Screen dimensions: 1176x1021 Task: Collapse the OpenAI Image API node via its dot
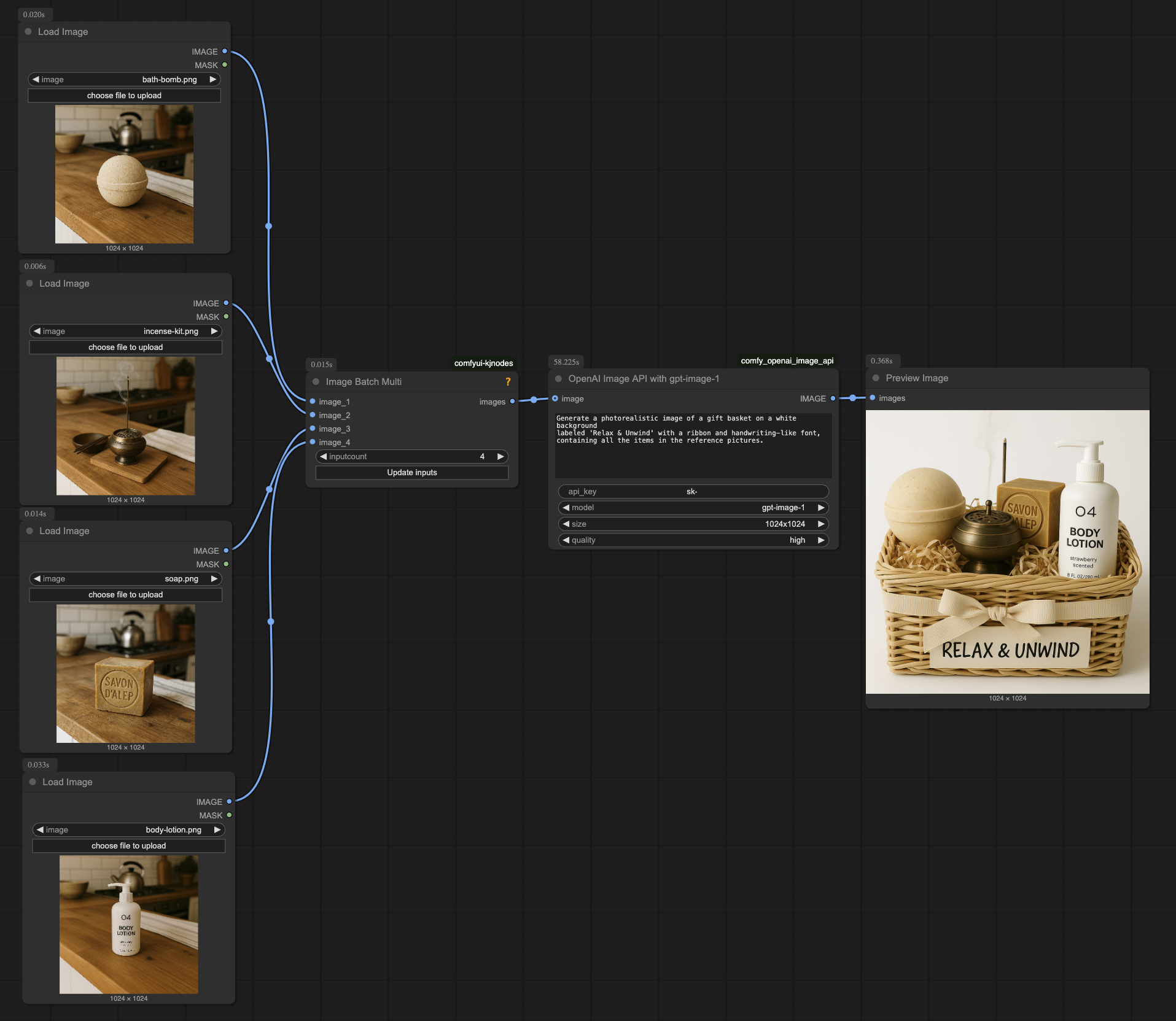click(x=558, y=378)
